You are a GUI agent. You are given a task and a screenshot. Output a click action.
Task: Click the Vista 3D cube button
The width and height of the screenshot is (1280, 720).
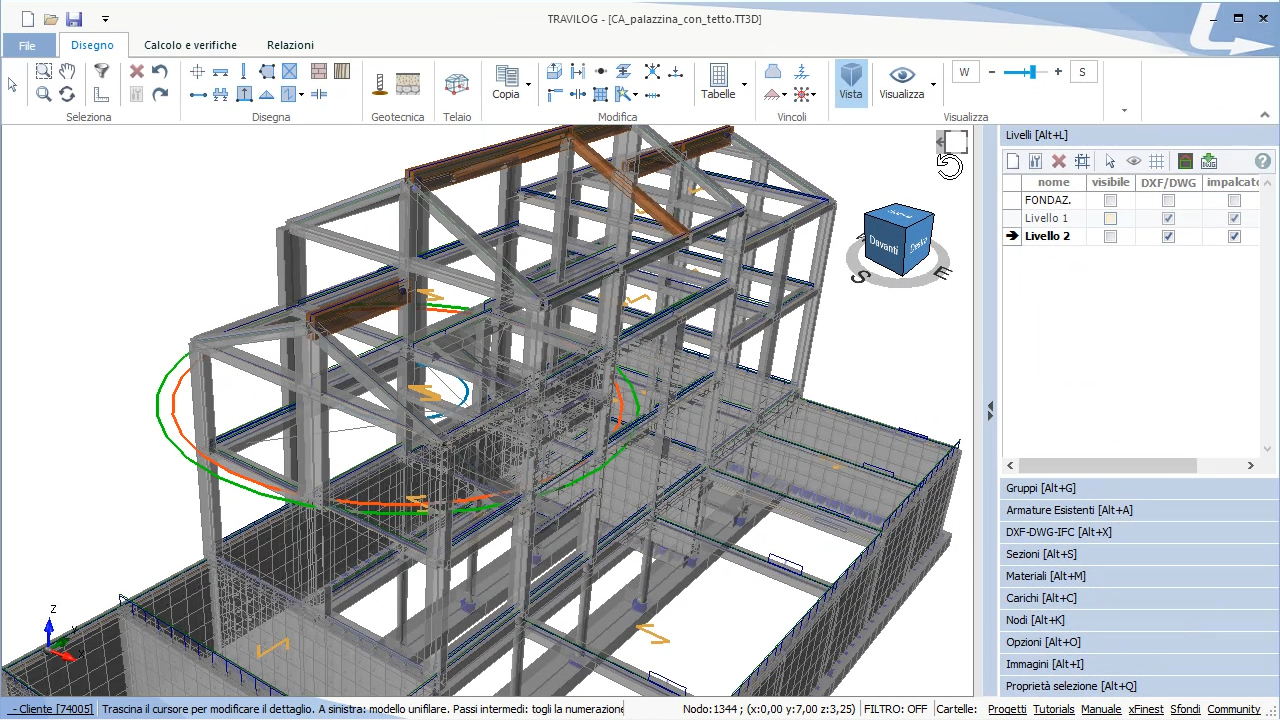pos(851,81)
